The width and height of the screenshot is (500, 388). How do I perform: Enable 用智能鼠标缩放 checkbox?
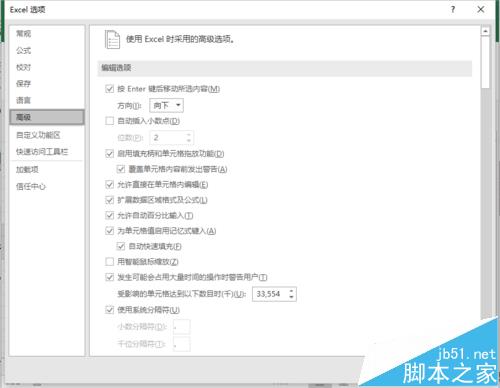(109, 262)
